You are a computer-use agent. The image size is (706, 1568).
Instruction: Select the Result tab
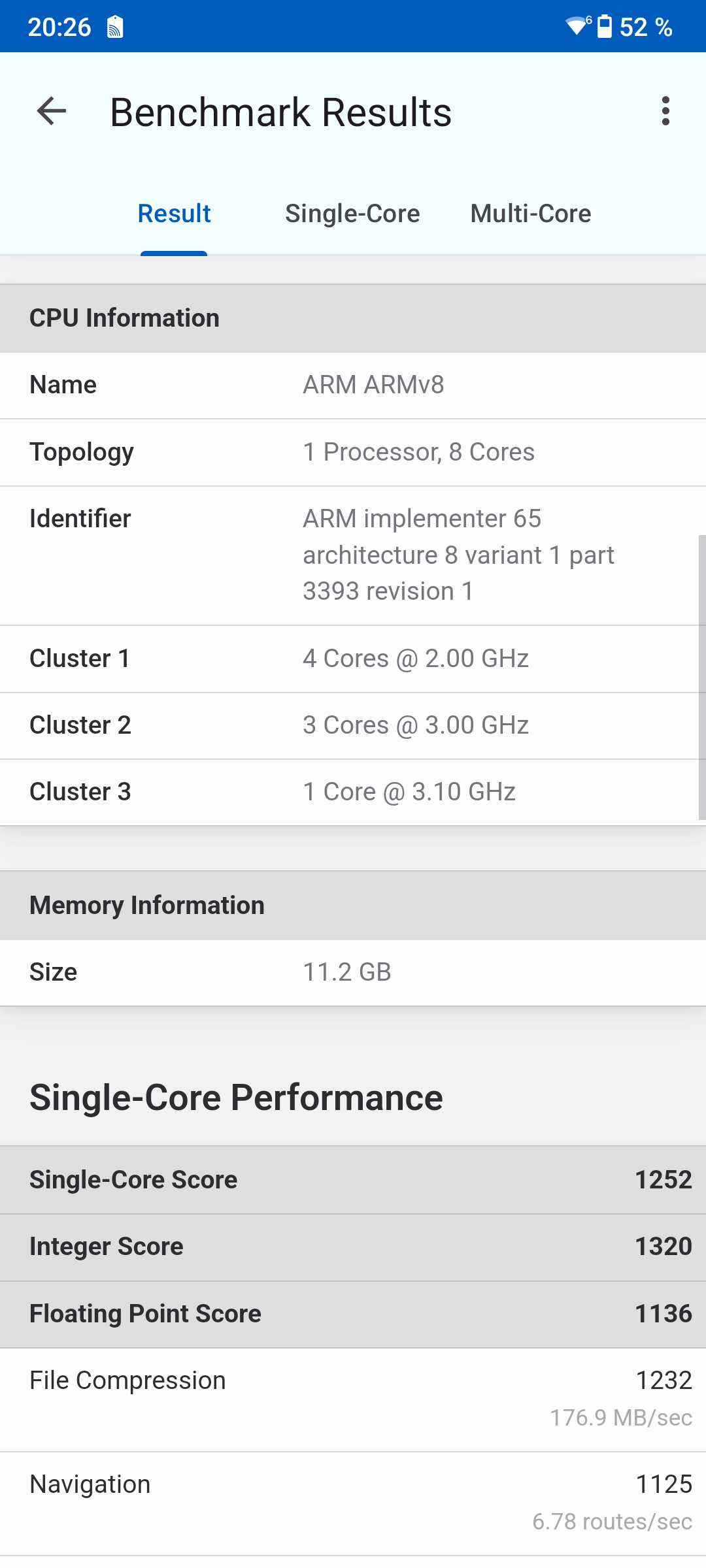pos(174,214)
